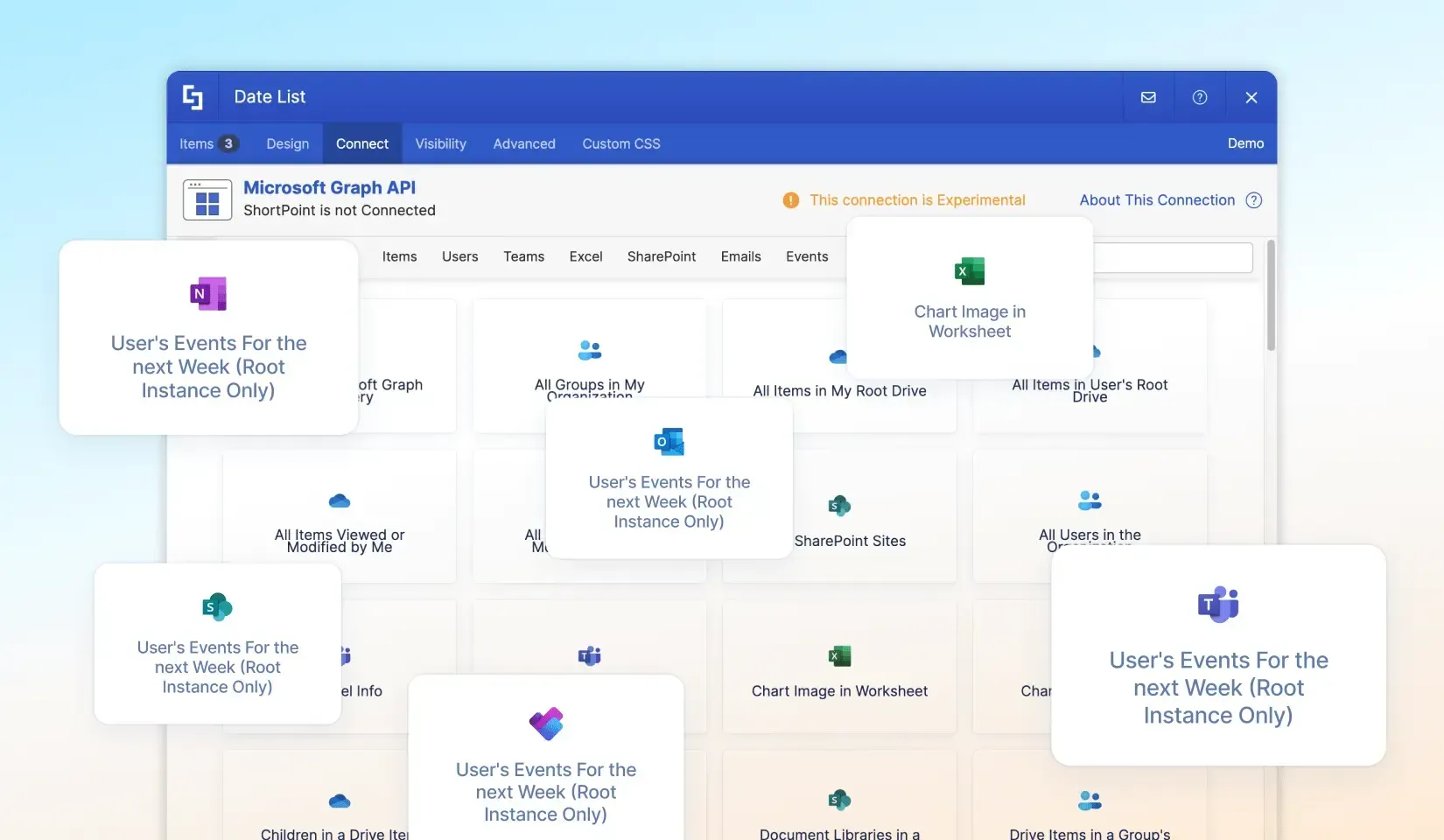Screen dimensions: 1444x840
Task: Filter by SharePoint category
Action: (662, 256)
